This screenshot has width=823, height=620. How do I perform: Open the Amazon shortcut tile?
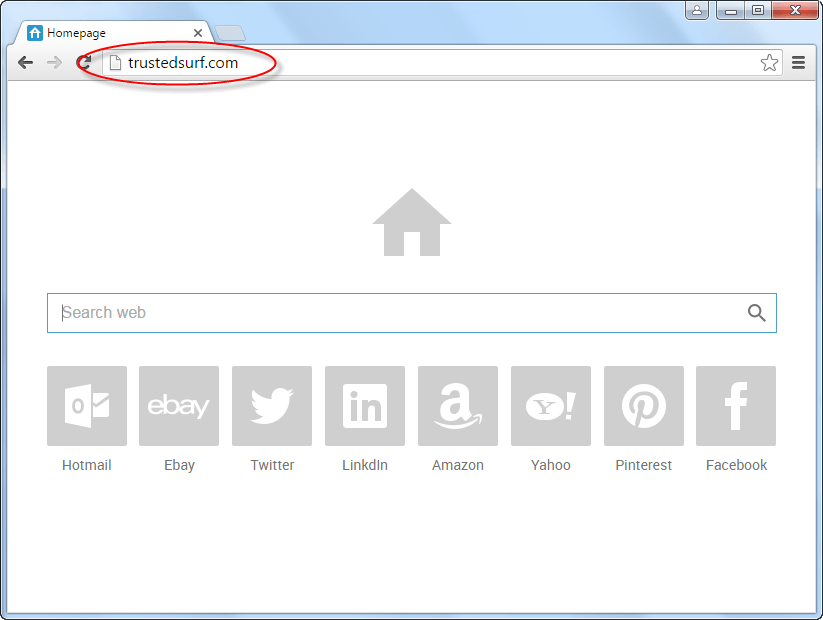pos(458,406)
